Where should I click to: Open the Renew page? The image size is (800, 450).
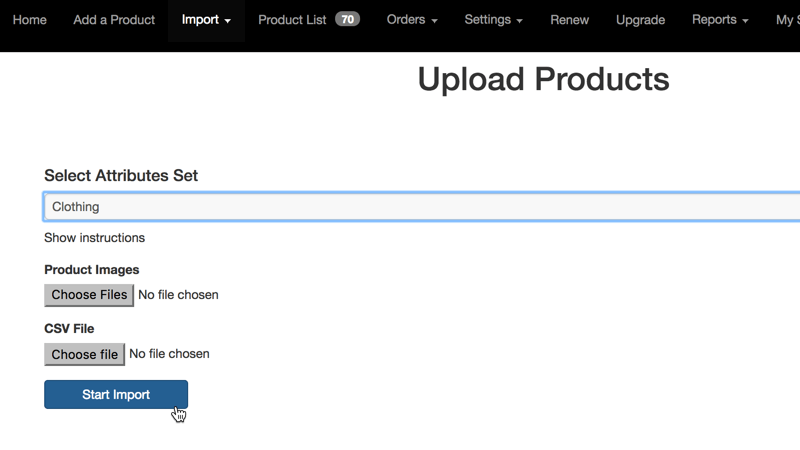pyautogui.click(x=570, y=20)
